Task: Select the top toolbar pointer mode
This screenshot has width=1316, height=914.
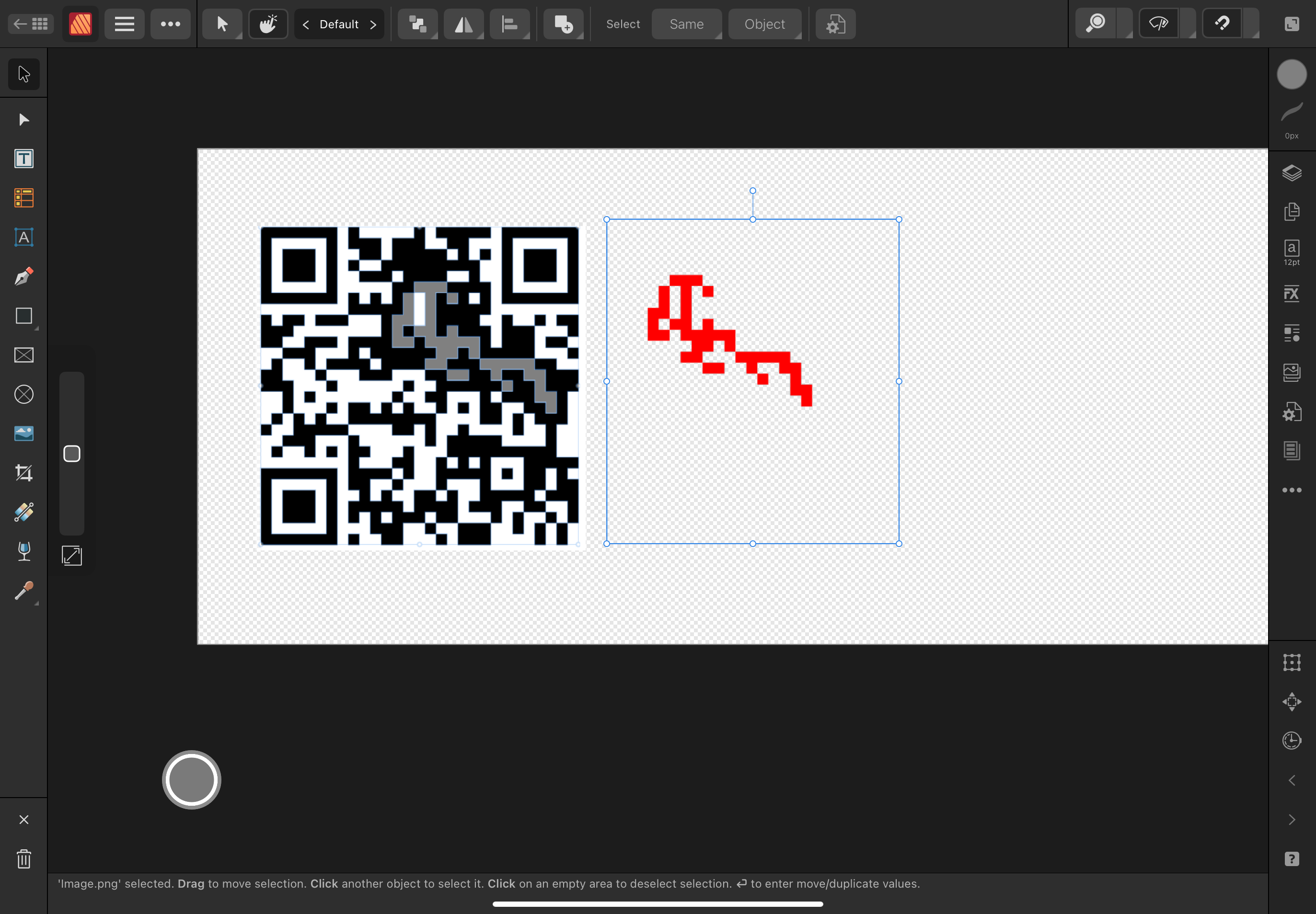Action: (x=222, y=24)
